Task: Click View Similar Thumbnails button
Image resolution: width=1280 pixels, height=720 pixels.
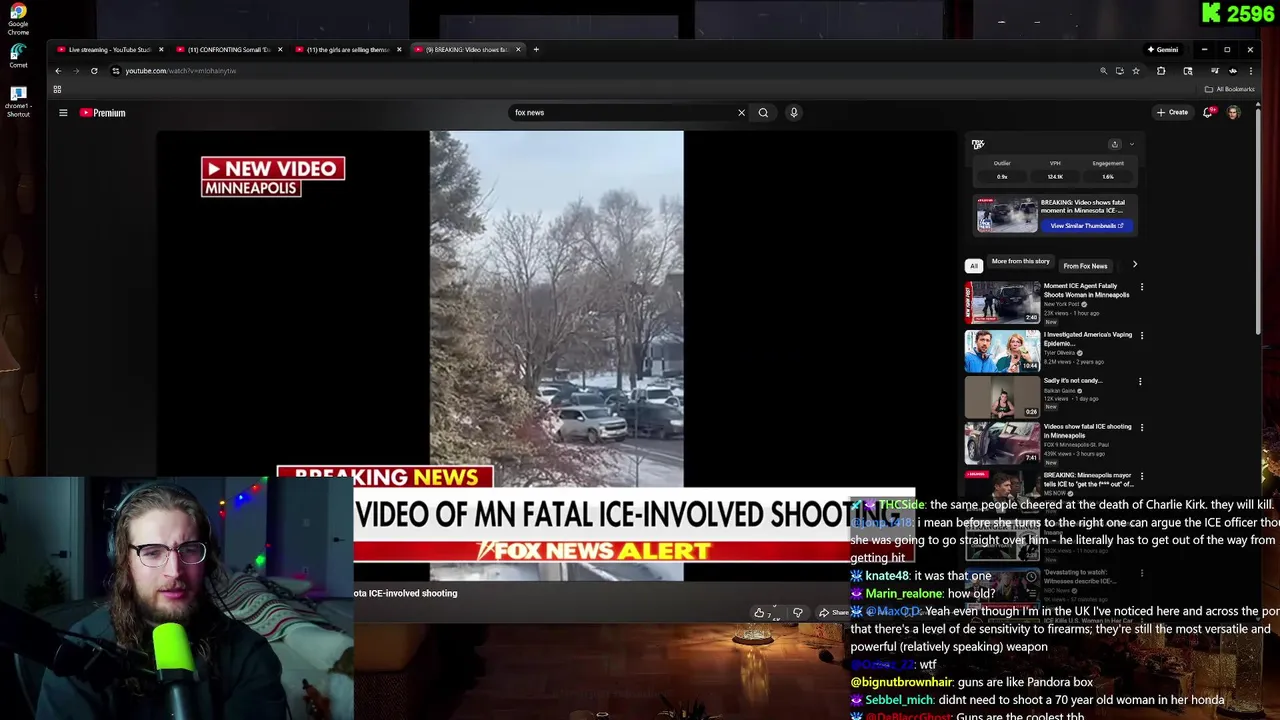Action: coord(1087,226)
